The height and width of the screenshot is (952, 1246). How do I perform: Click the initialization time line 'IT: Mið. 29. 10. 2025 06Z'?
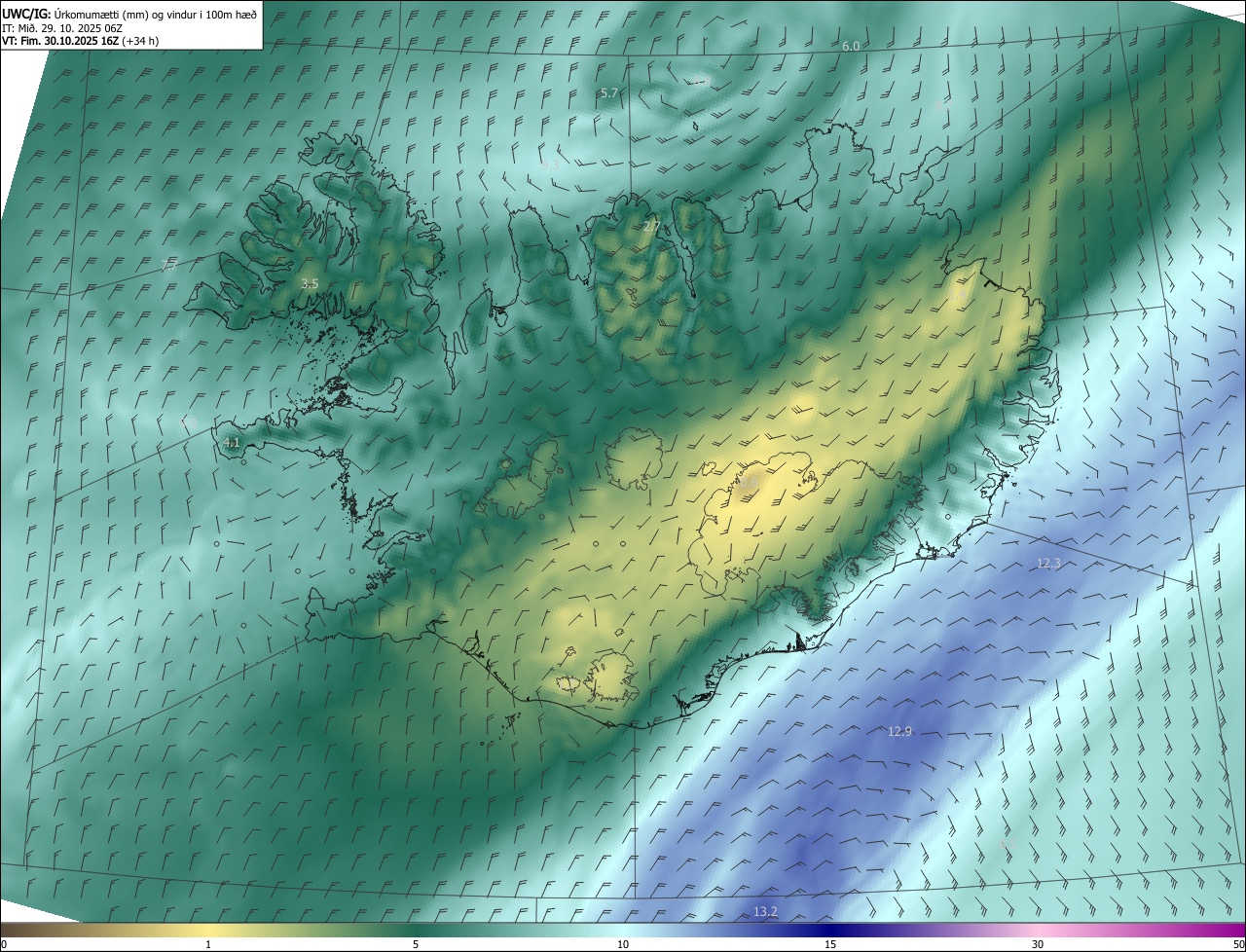[61, 28]
